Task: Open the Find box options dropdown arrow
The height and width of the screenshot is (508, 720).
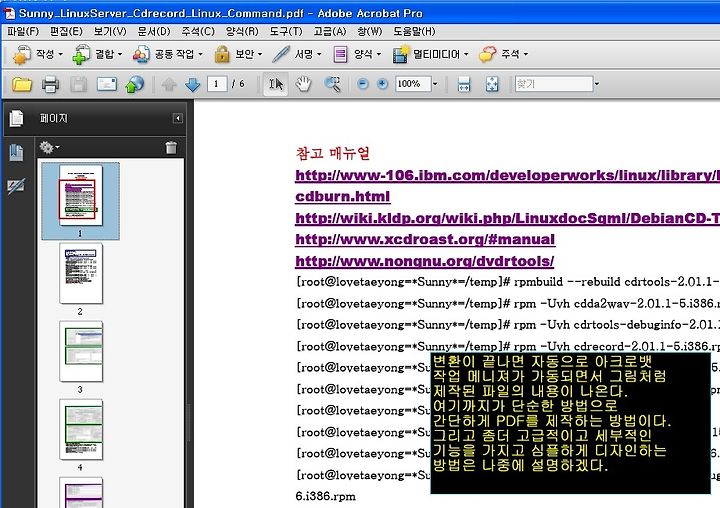Action: point(596,84)
